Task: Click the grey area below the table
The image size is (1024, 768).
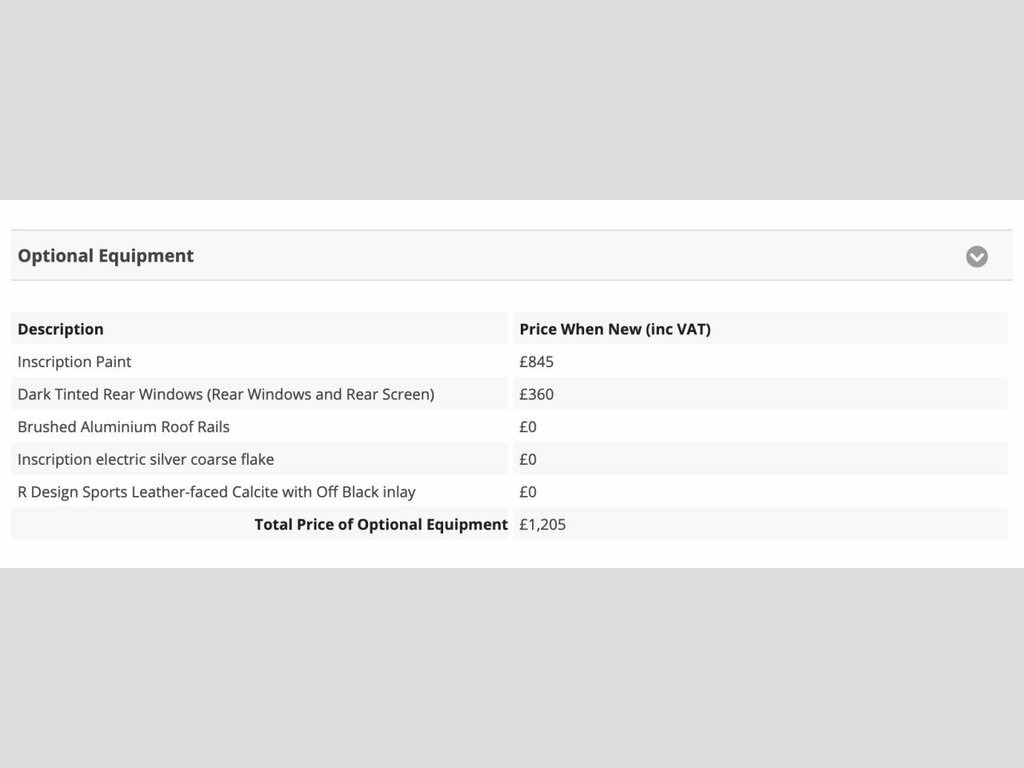Action: [512, 667]
